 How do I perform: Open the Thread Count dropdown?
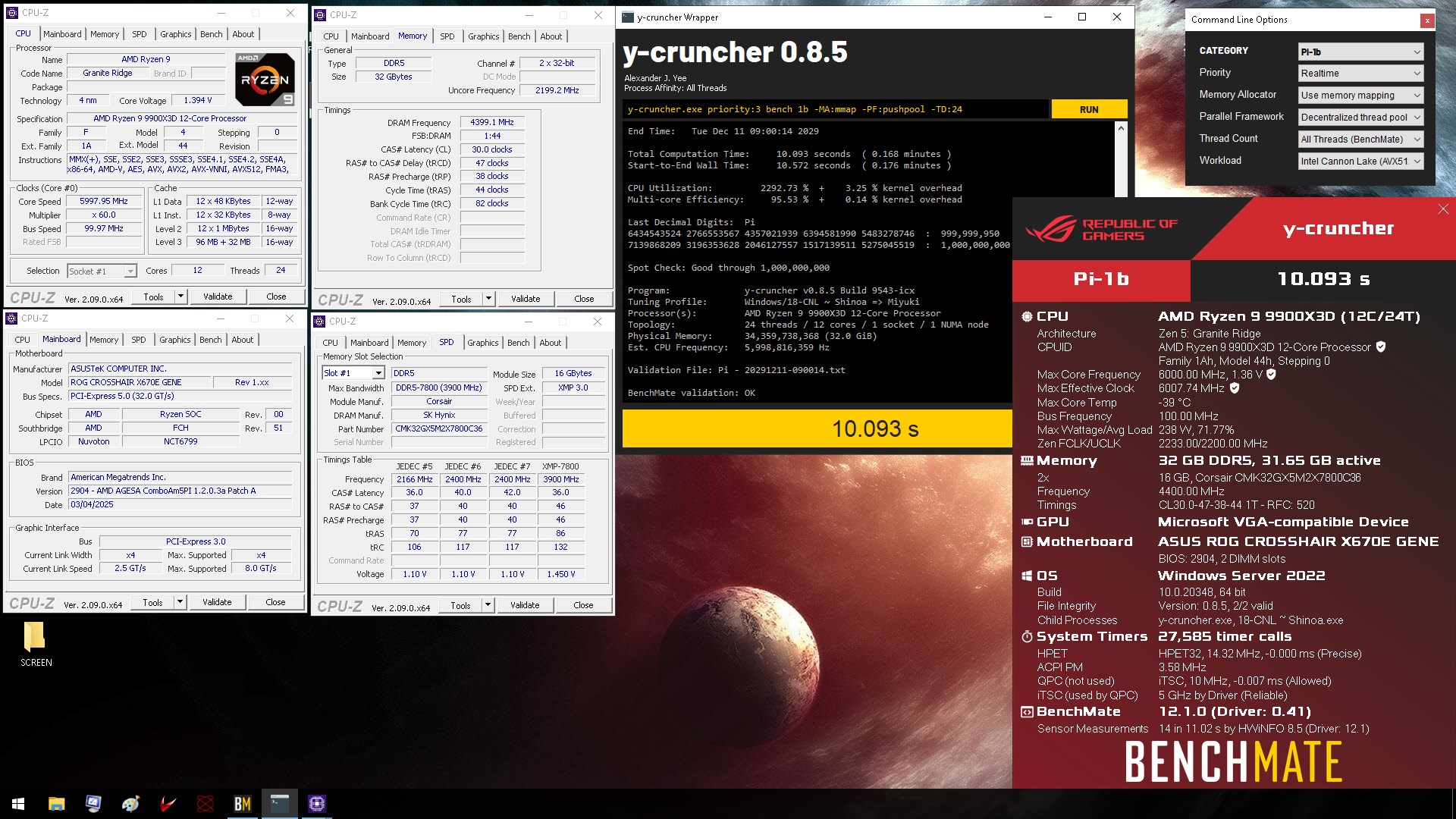(1360, 140)
